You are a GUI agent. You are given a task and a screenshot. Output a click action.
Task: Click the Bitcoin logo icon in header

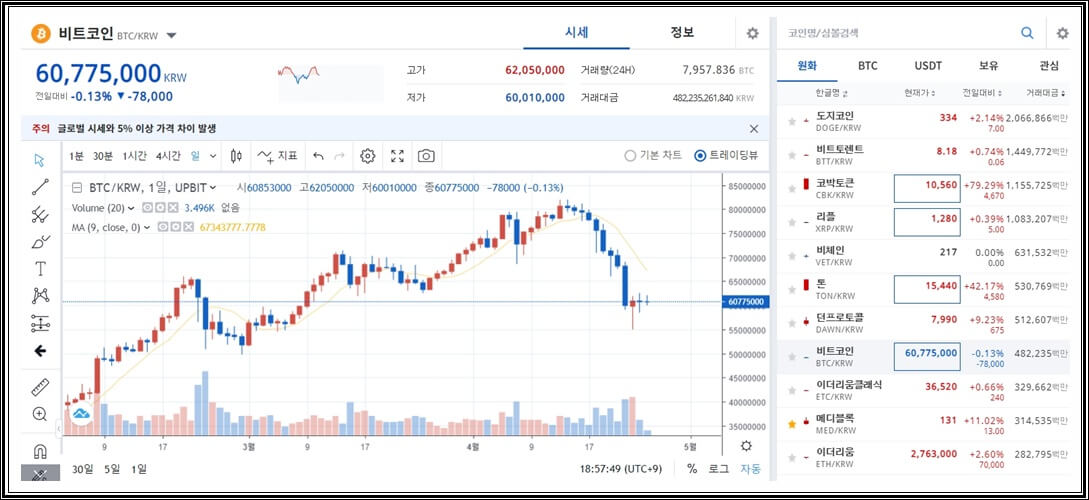click(x=41, y=33)
